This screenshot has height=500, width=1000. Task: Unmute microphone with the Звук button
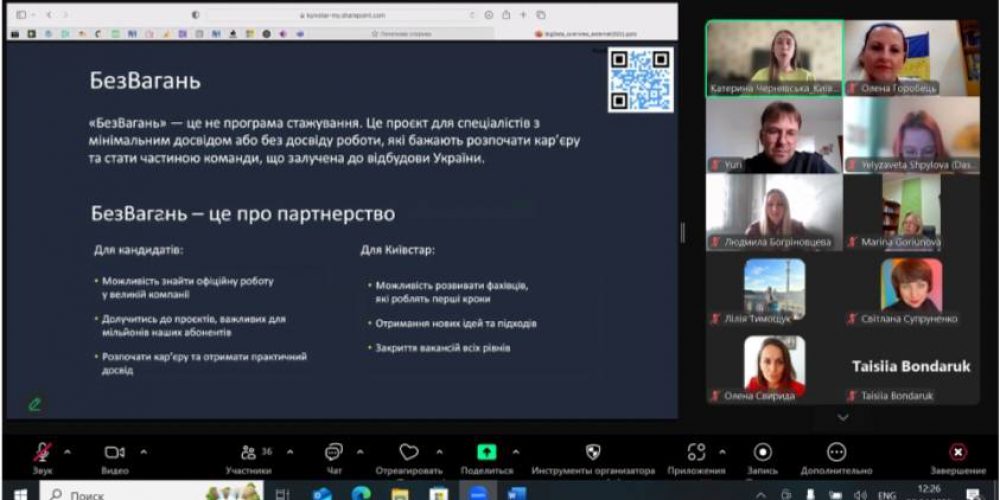(x=42, y=453)
